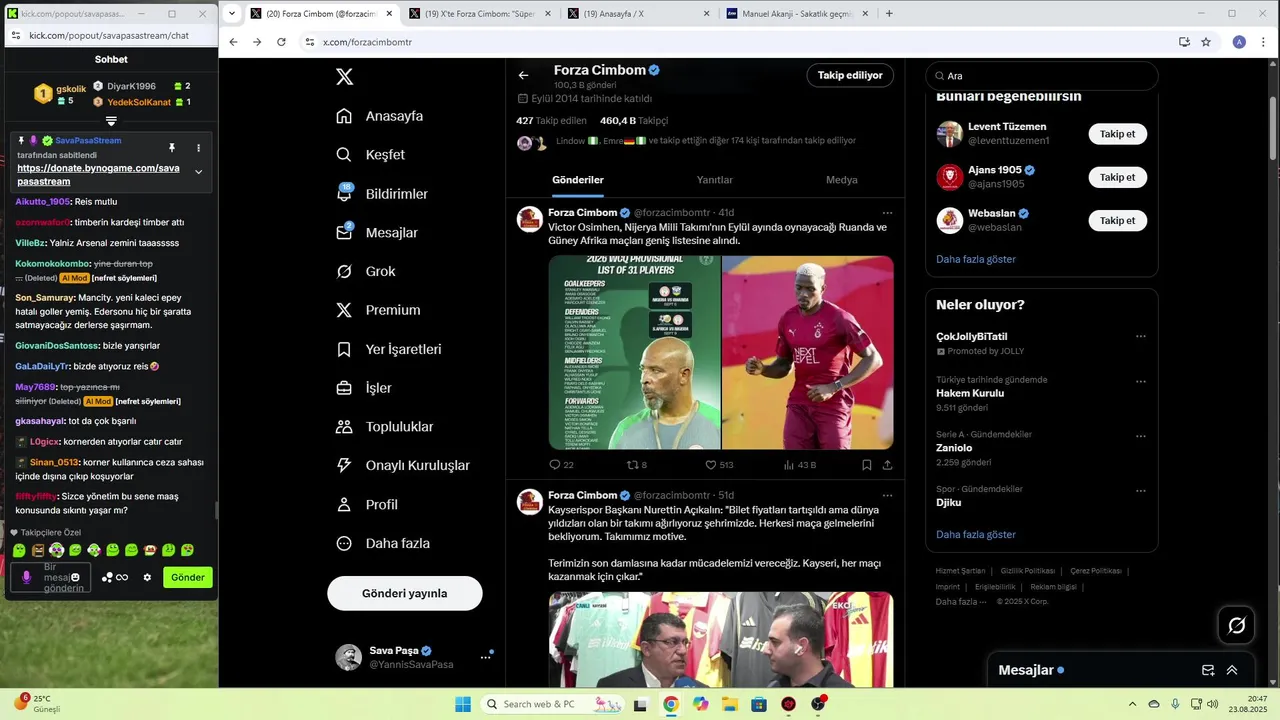This screenshot has height=720, width=1280.
Task: Bookmark page with star icon
Action: tap(1206, 42)
